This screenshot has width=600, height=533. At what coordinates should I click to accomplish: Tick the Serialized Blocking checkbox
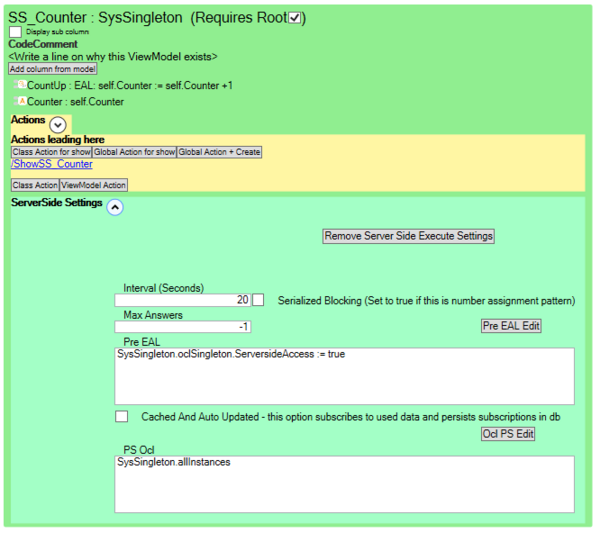click(x=258, y=300)
